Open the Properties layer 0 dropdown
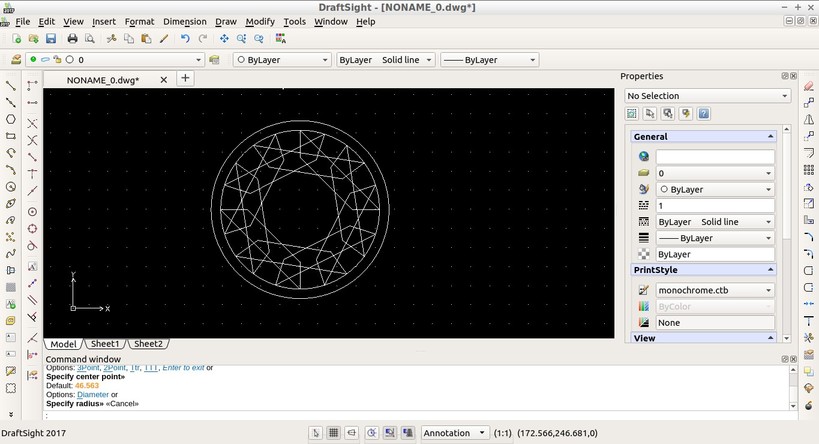This screenshot has height=444, width=819. [x=715, y=173]
